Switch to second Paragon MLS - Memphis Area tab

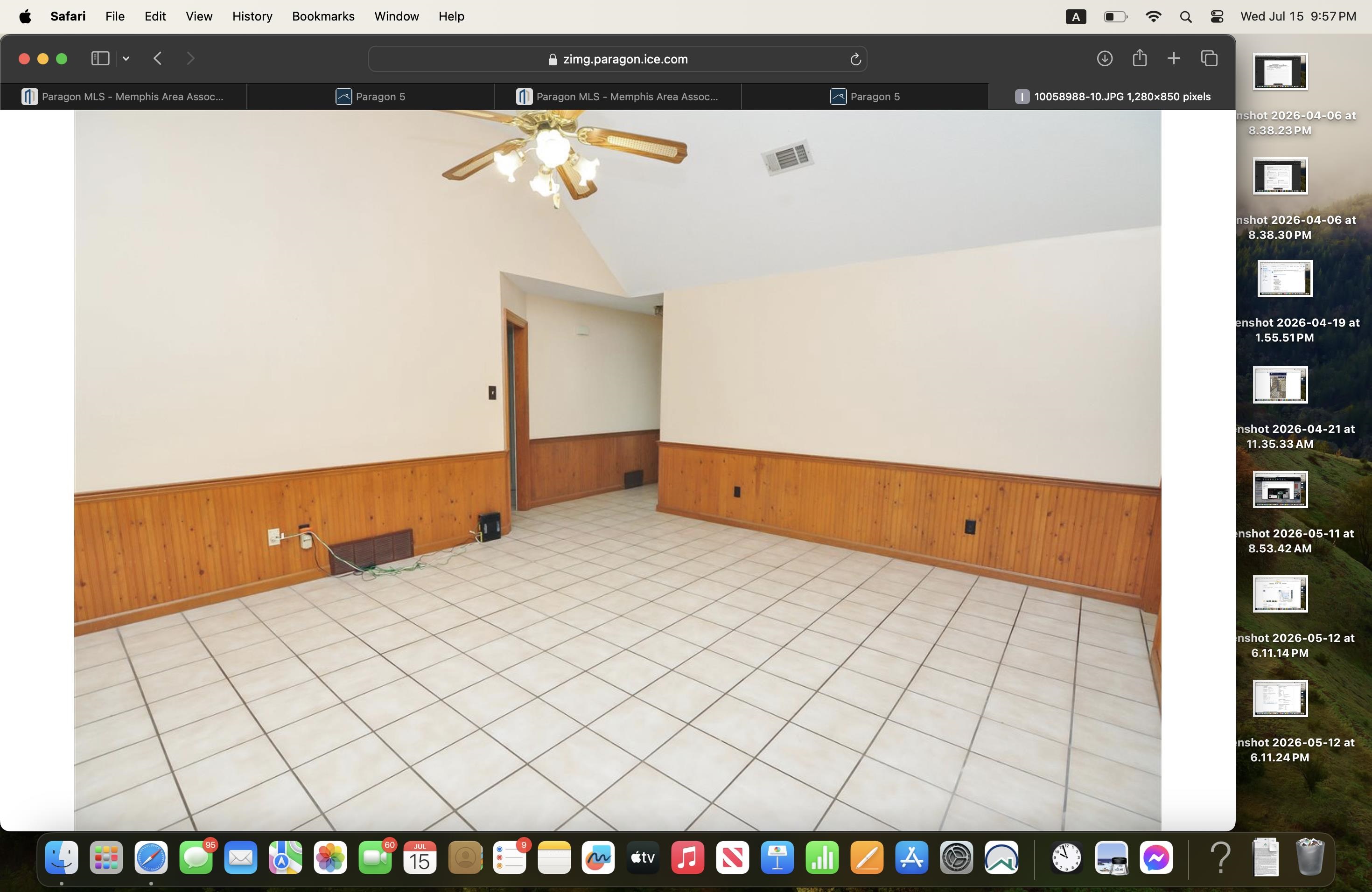617,96
